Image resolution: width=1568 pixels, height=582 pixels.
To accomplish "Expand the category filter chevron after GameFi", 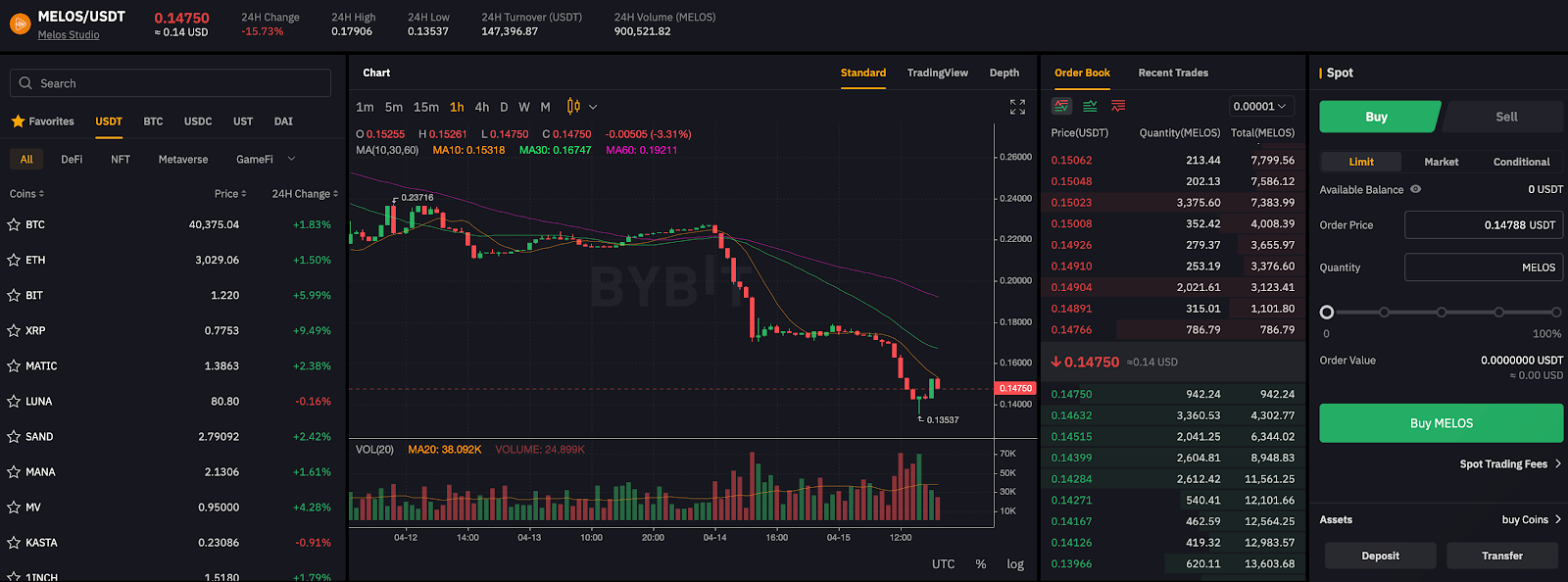I will [291, 159].
